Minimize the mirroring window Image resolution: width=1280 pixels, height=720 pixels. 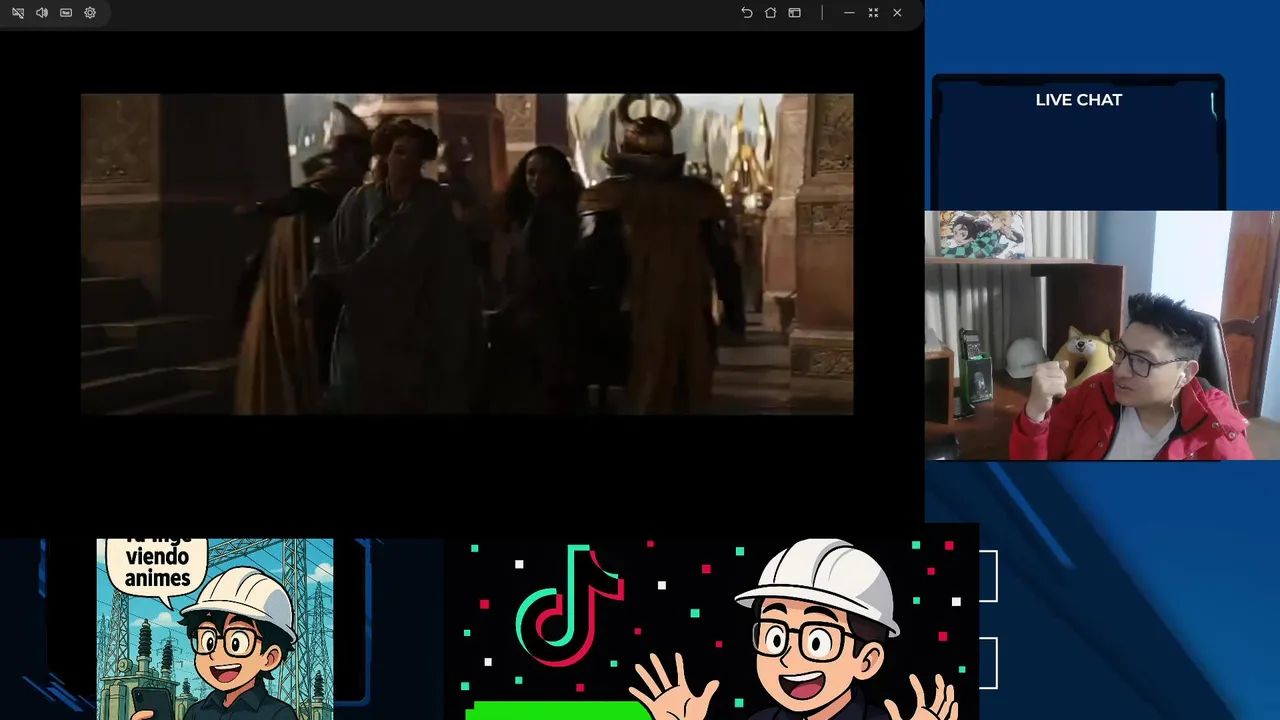[x=849, y=13]
